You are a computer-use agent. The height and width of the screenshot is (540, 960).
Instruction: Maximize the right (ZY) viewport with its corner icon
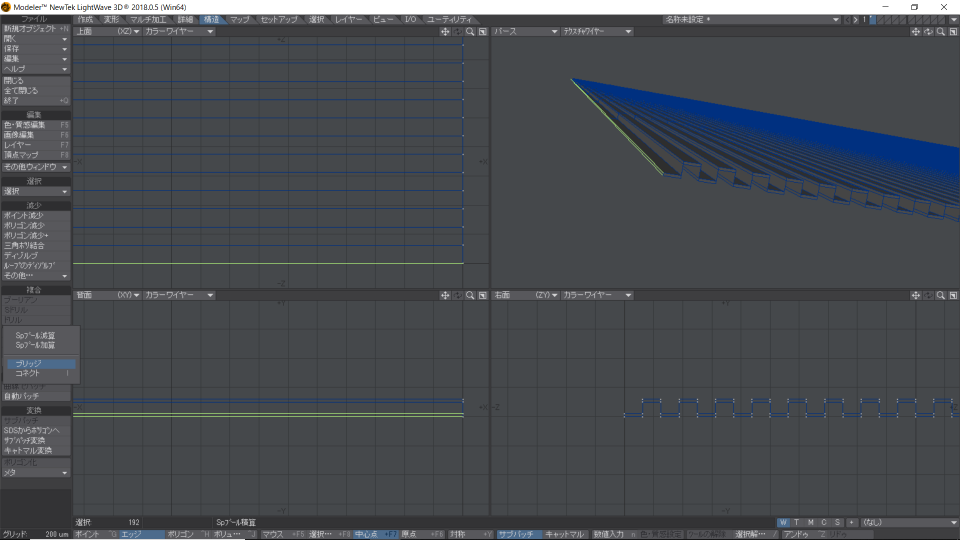[x=952, y=295]
